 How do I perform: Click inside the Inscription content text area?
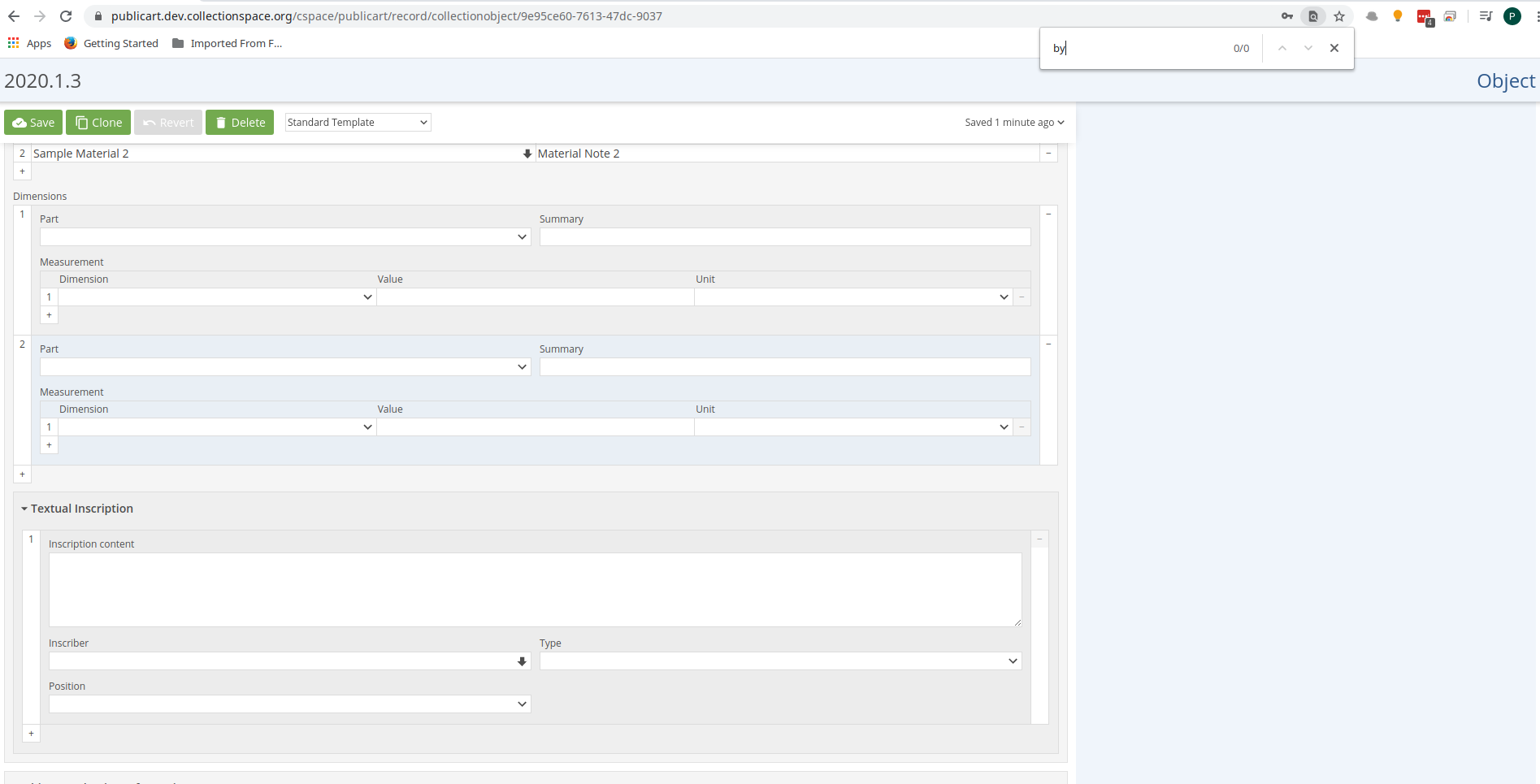tap(535, 589)
